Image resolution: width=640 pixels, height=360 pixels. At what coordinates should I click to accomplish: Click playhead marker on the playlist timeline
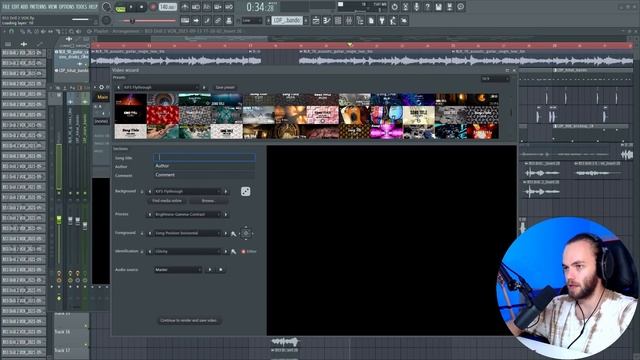pos(350,45)
